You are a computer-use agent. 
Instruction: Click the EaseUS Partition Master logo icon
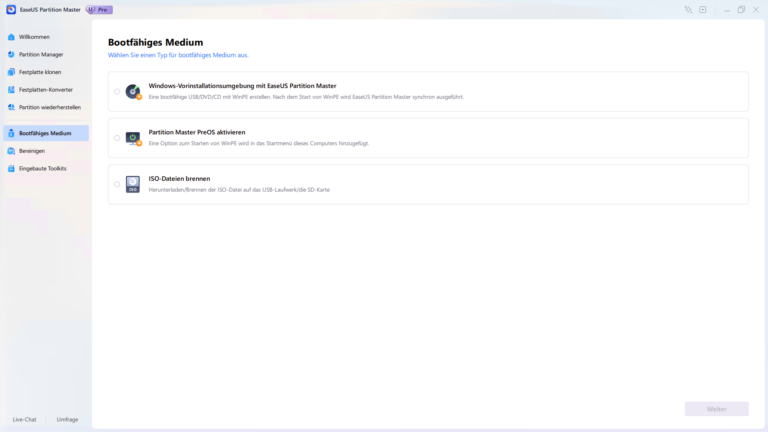pos(11,9)
